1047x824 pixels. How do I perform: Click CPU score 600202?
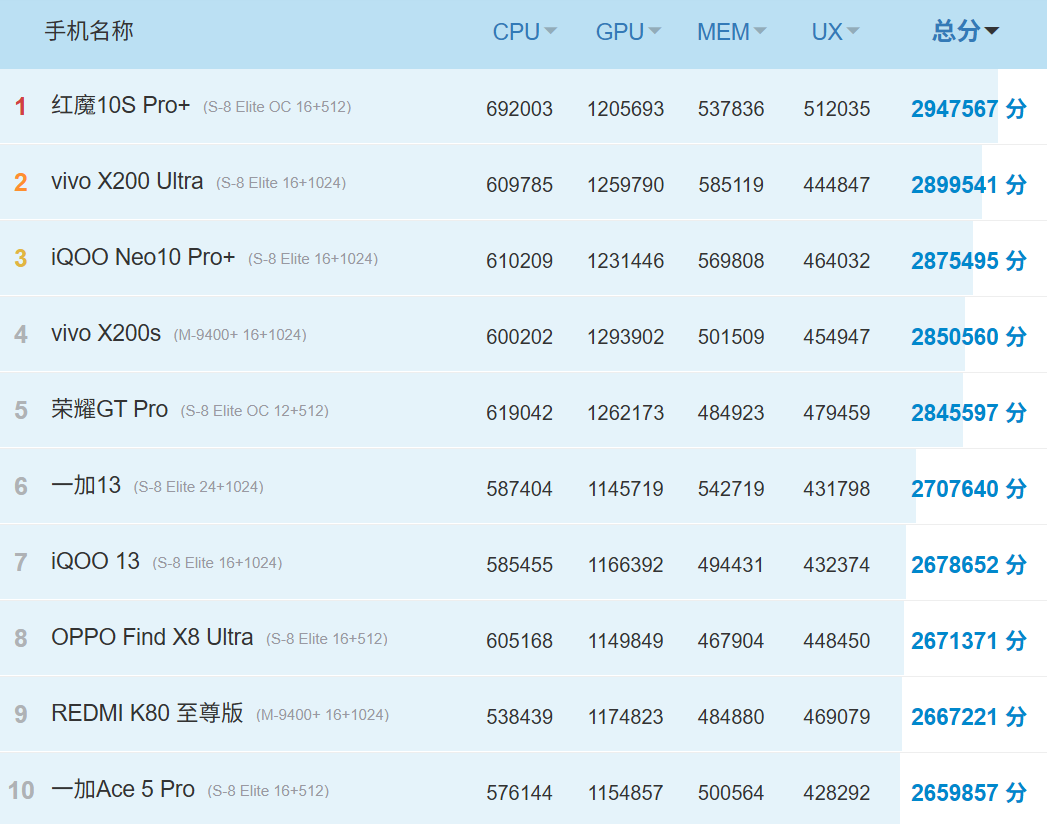[519, 337]
